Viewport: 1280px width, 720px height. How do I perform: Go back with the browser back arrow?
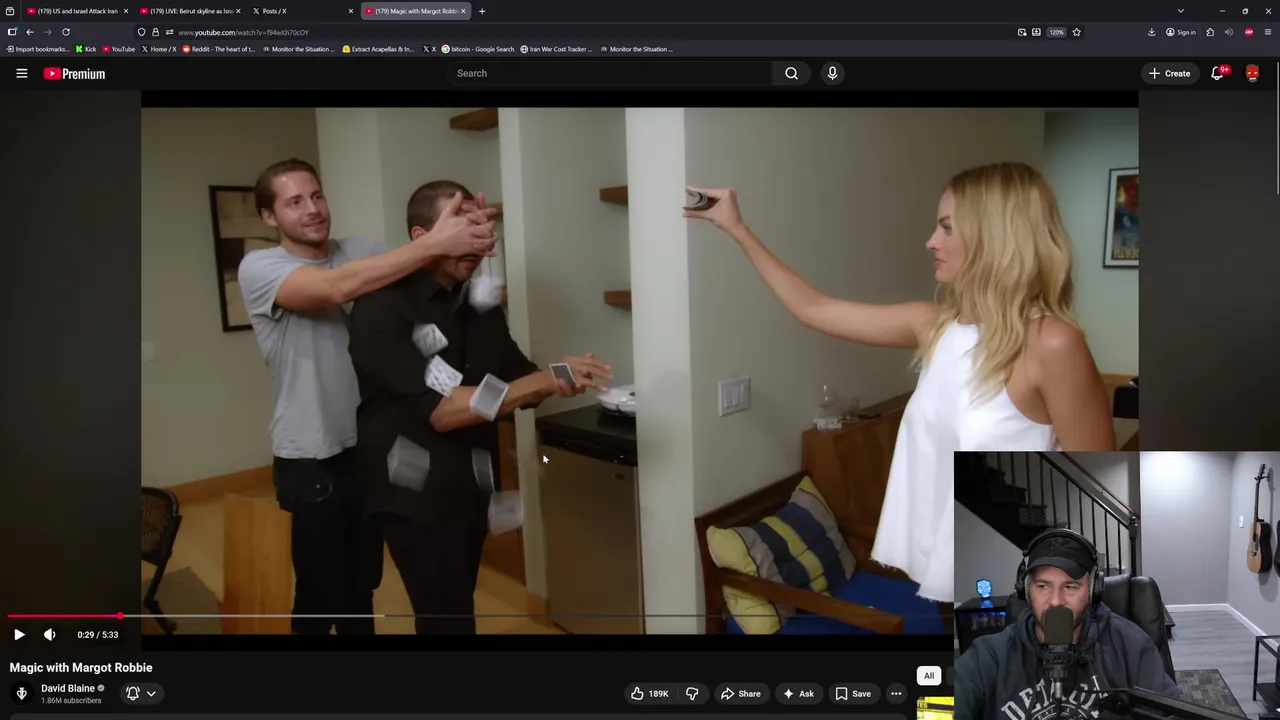tap(30, 32)
